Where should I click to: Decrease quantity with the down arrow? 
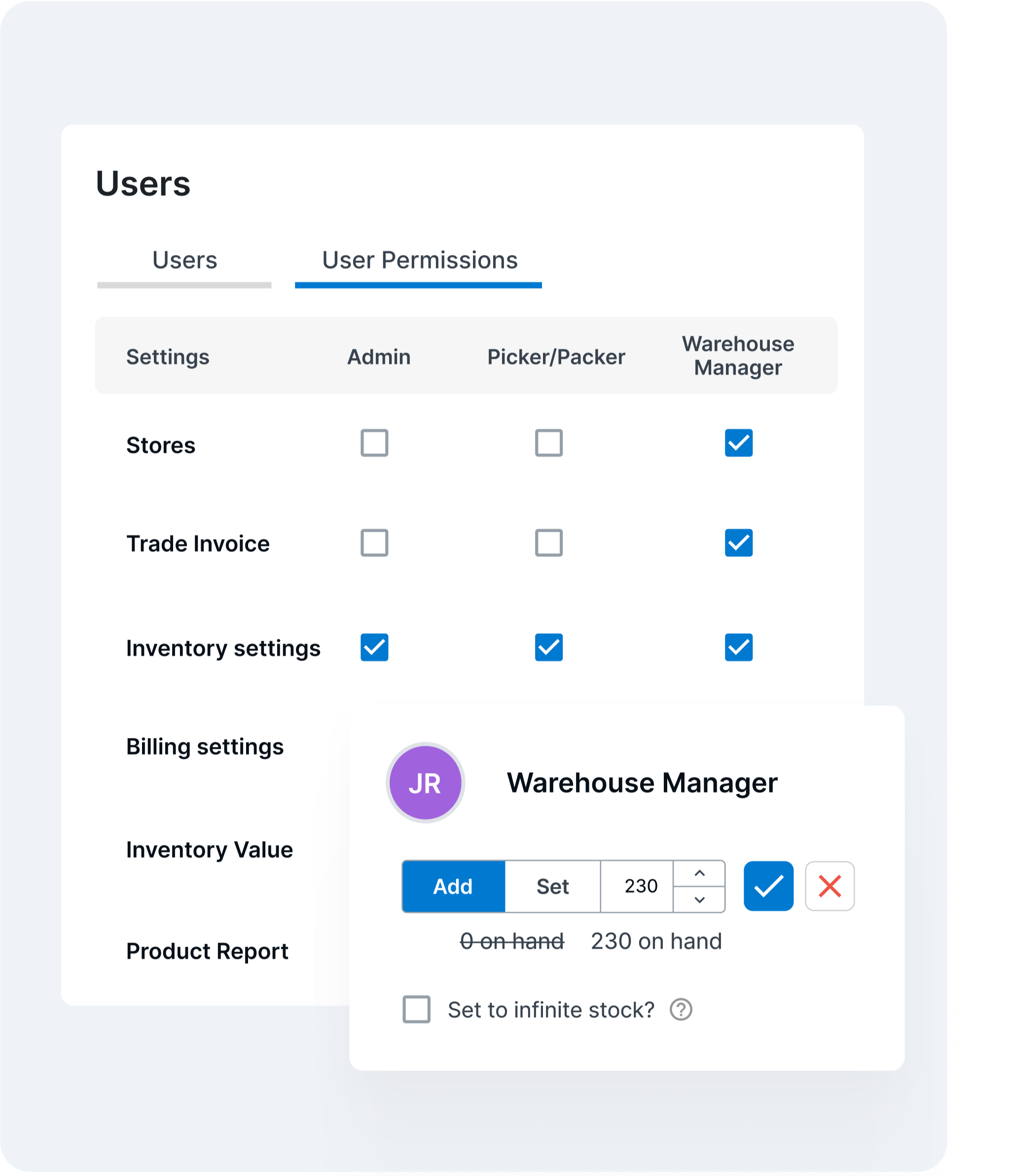[x=699, y=899]
